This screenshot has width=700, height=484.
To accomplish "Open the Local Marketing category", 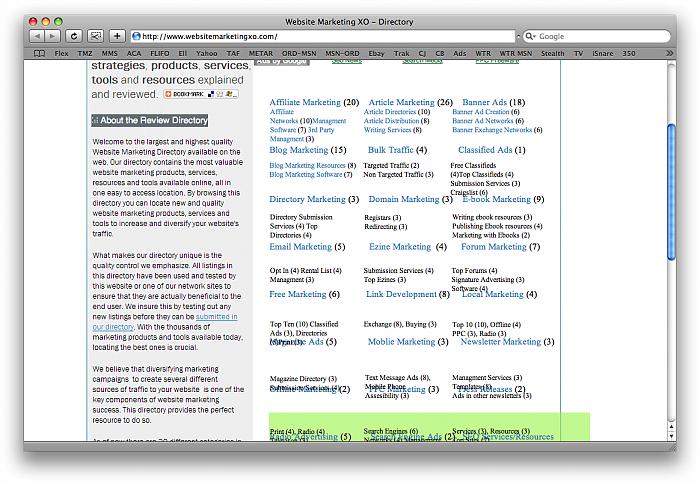I will click(492, 294).
